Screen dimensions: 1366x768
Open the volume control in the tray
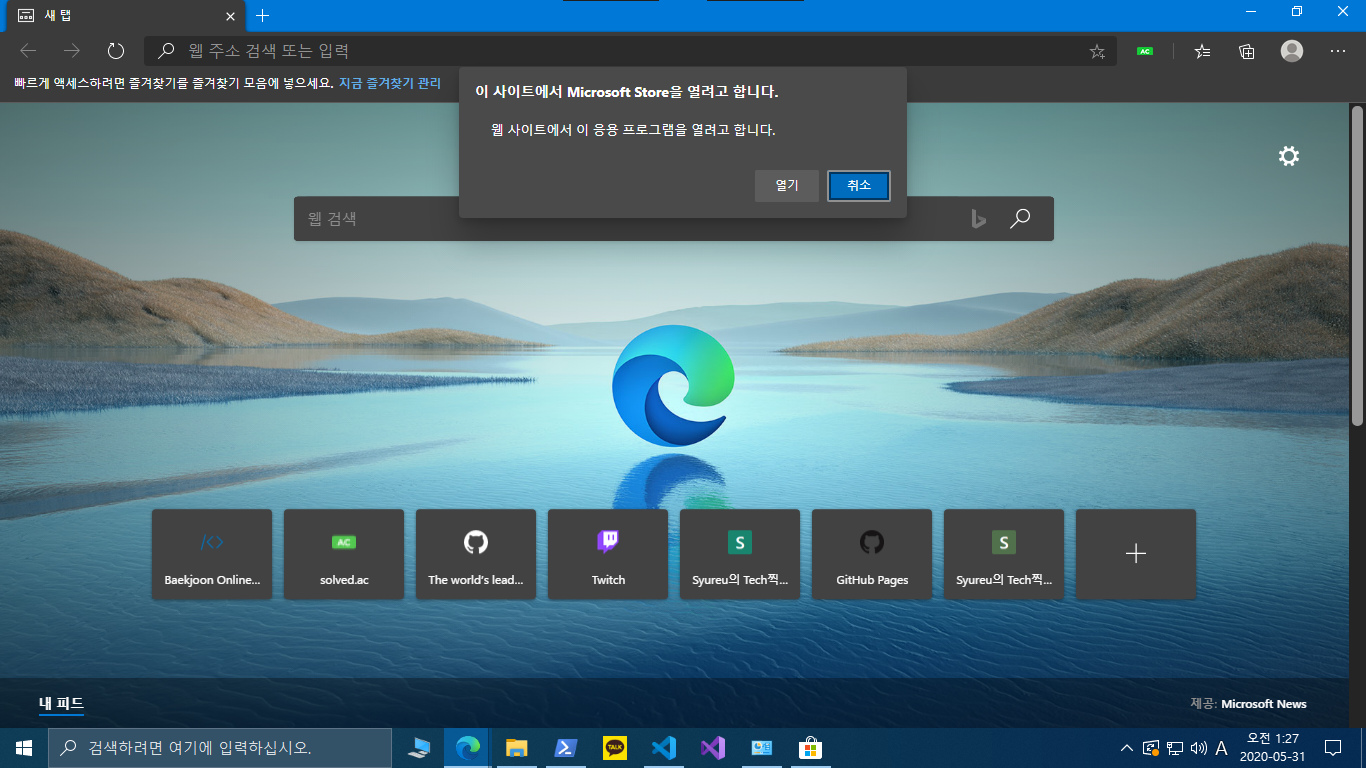pos(1199,747)
